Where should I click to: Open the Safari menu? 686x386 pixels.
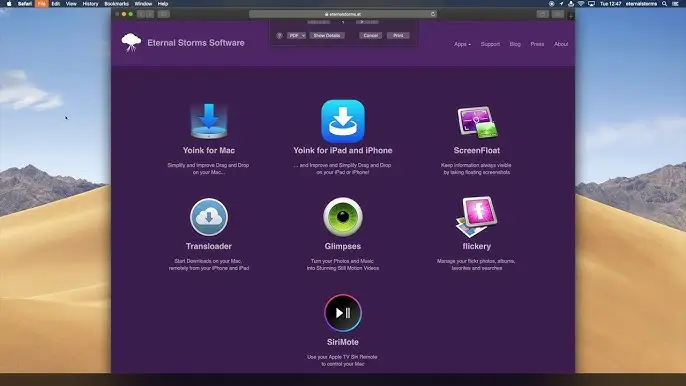(x=25, y=4)
